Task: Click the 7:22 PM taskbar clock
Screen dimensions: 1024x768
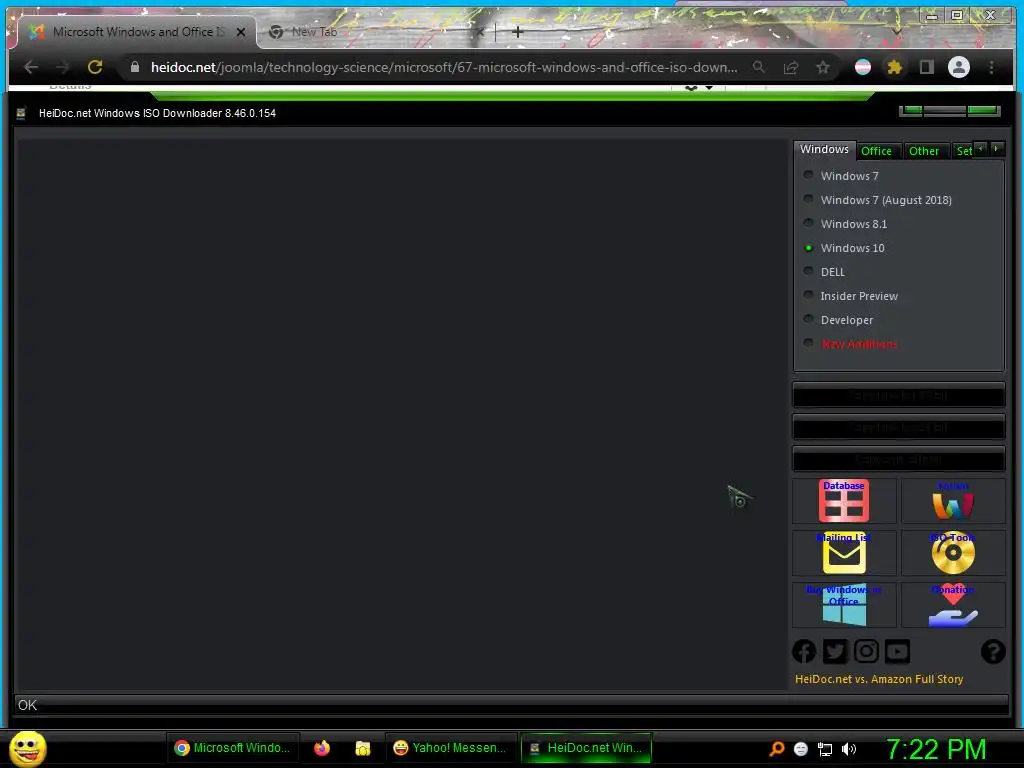Action: [x=936, y=749]
